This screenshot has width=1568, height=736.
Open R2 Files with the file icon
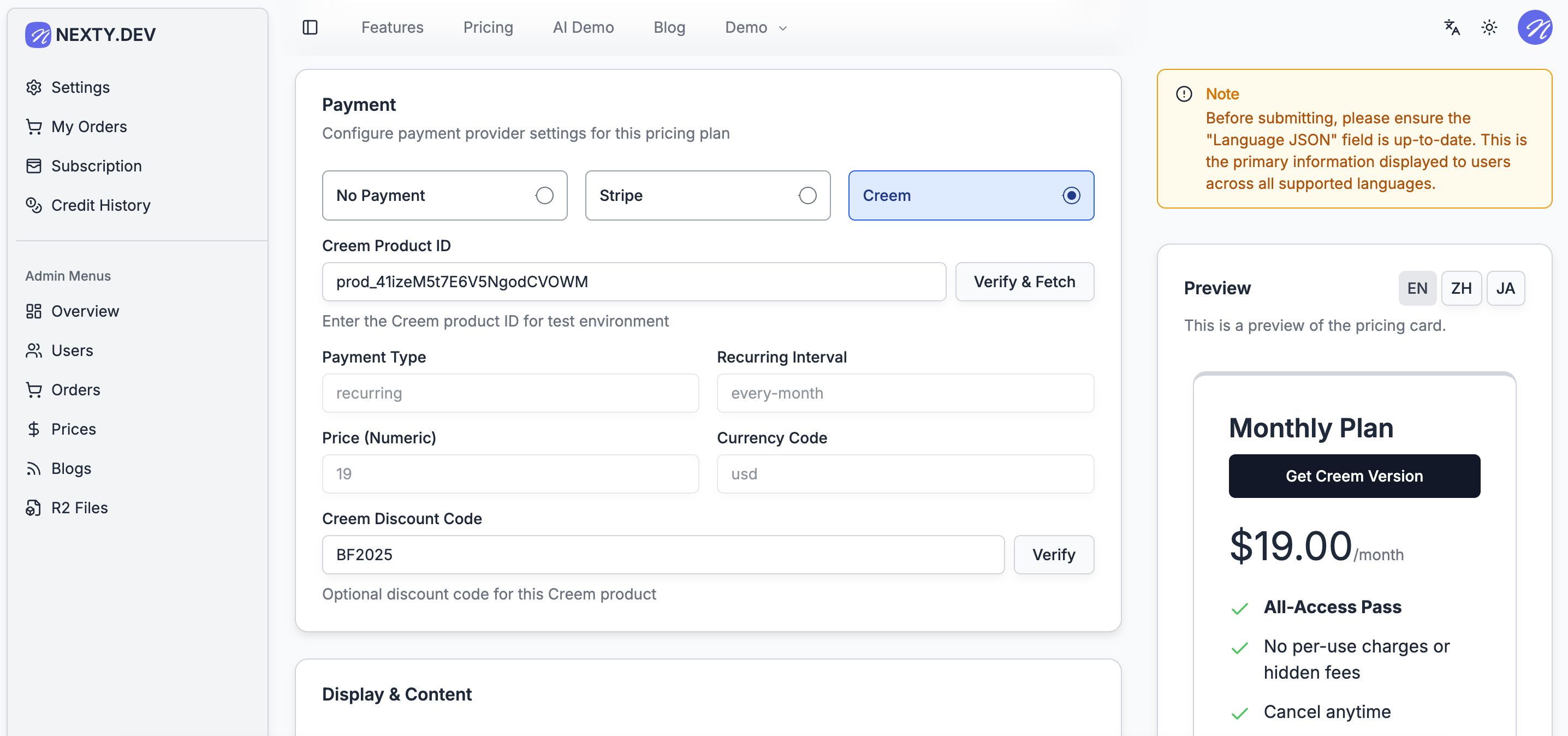pos(34,508)
